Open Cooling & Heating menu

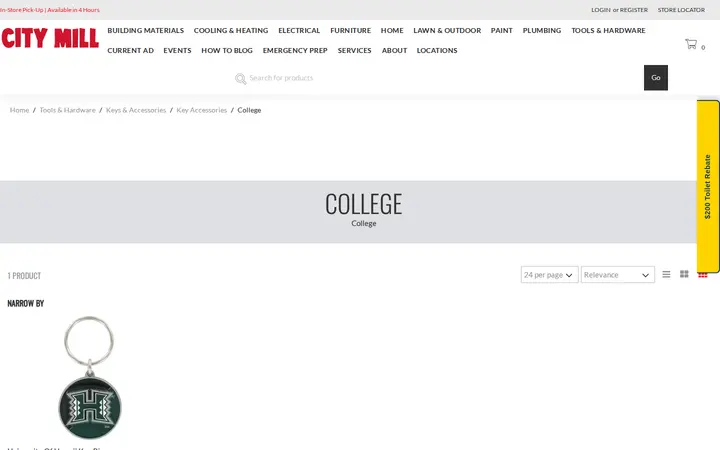(x=231, y=30)
